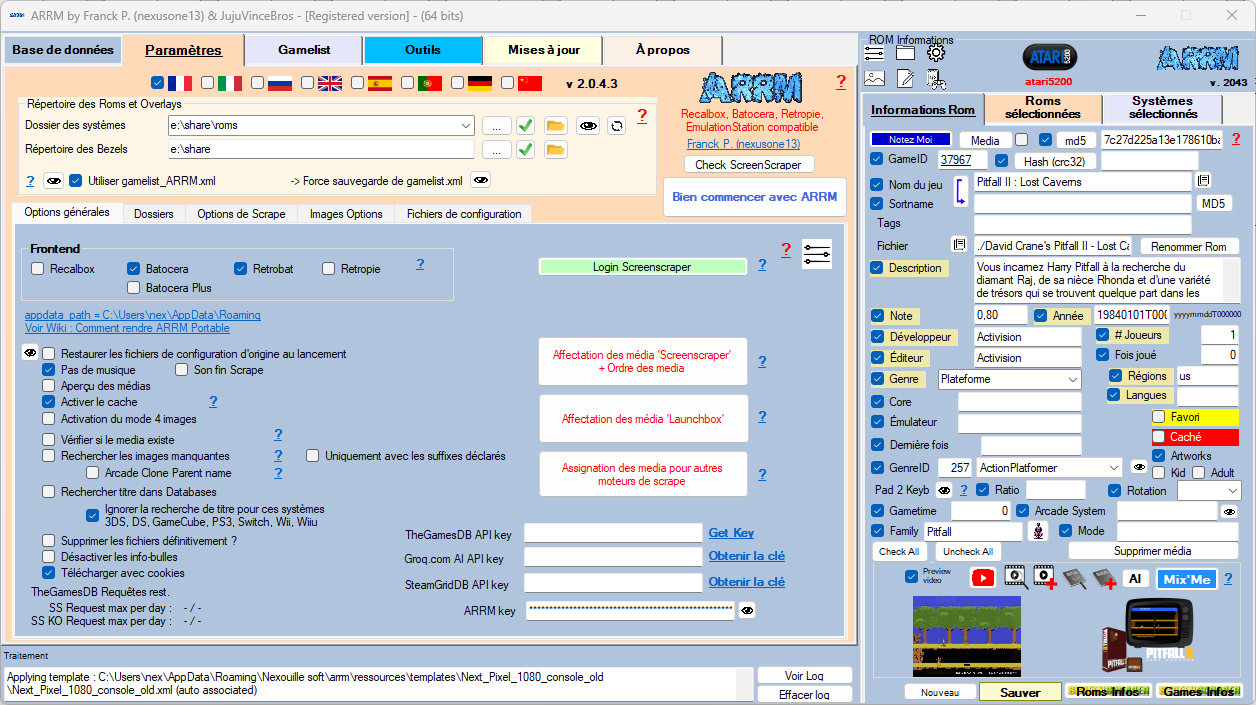Viewport: 1256px width, 705px height.
Task: Open the Outils tab
Action: click(422, 50)
